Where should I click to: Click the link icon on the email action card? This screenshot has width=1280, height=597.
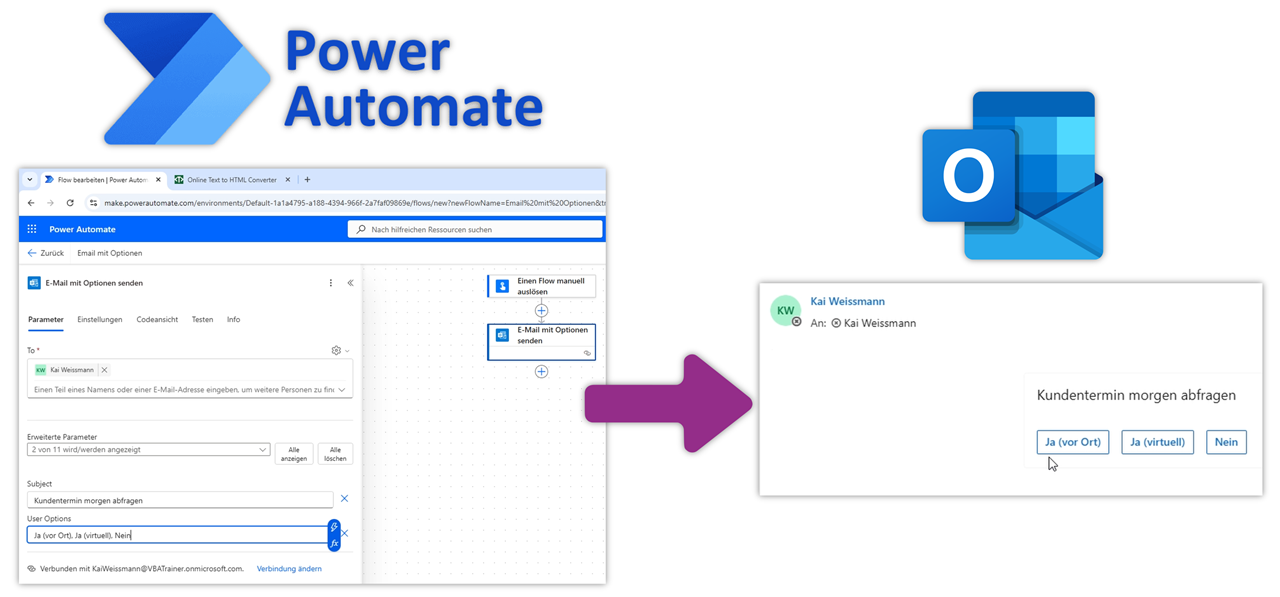point(587,353)
